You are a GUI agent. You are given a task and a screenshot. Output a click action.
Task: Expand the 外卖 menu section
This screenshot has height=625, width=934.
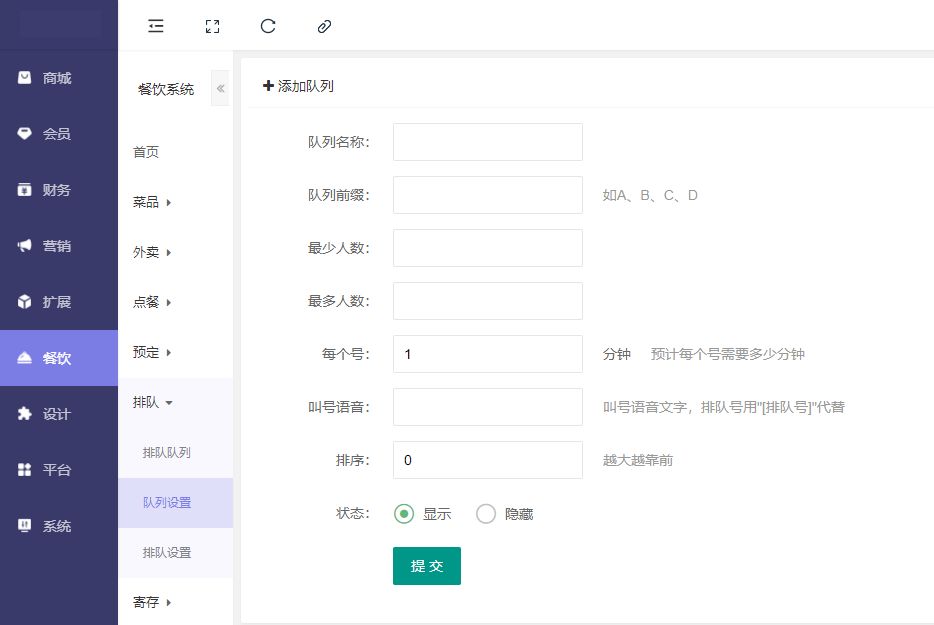click(x=152, y=252)
